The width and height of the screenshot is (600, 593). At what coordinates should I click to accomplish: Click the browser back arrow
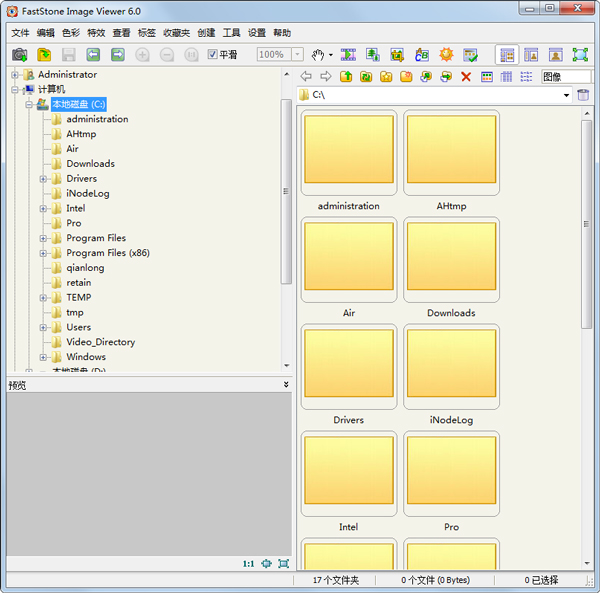click(306, 77)
